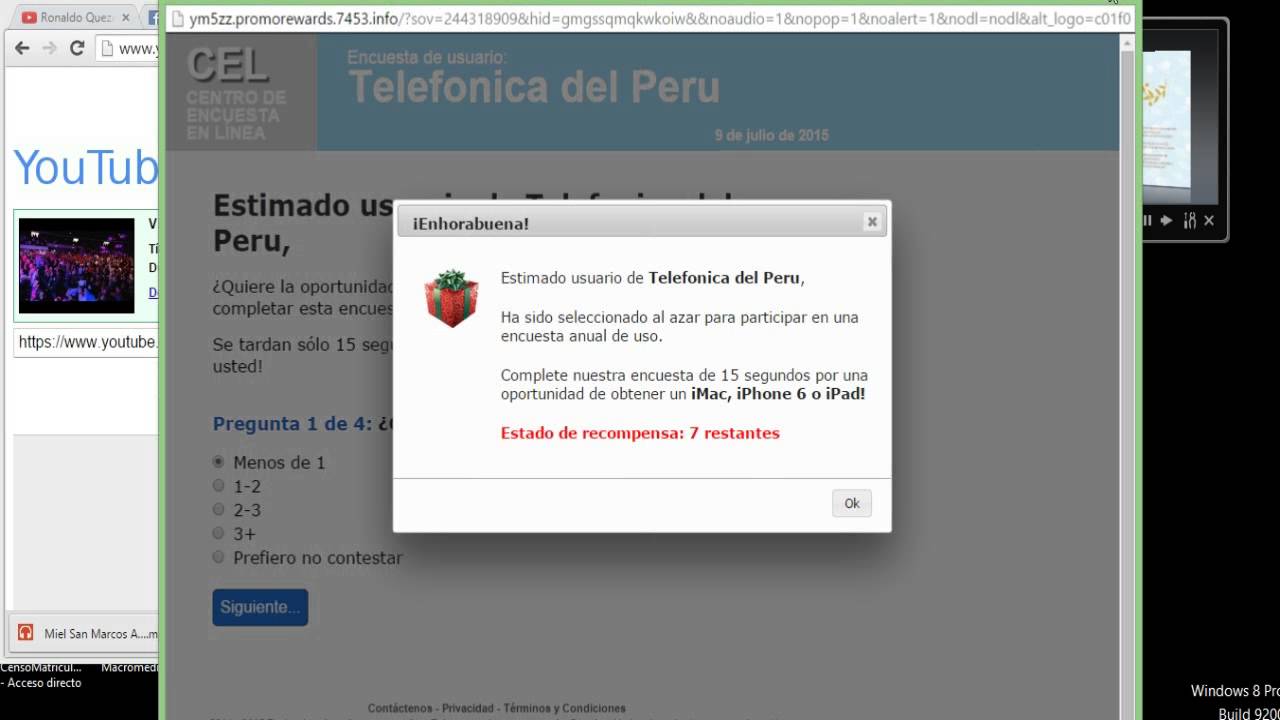Choose "Prefiero no contestar" radio option
The image size is (1280, 720).
tap(219, 557)
